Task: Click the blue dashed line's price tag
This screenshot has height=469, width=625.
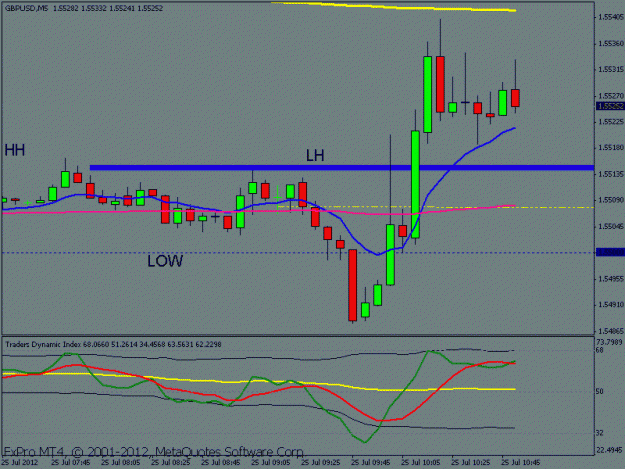Action: 610,252
